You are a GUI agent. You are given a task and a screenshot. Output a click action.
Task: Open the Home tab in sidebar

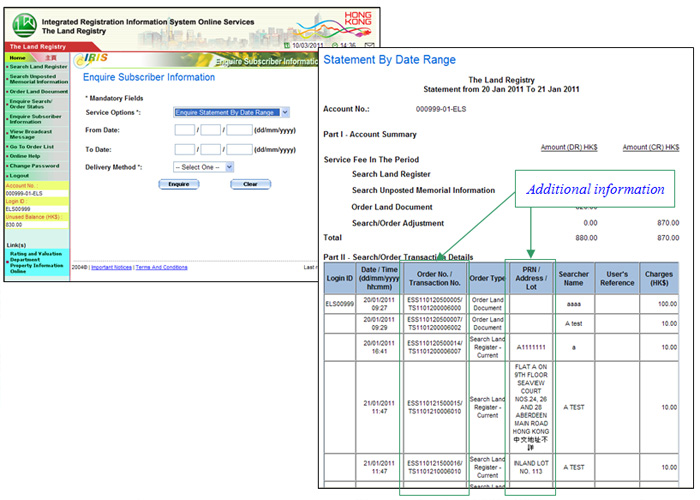coord(17,58)
